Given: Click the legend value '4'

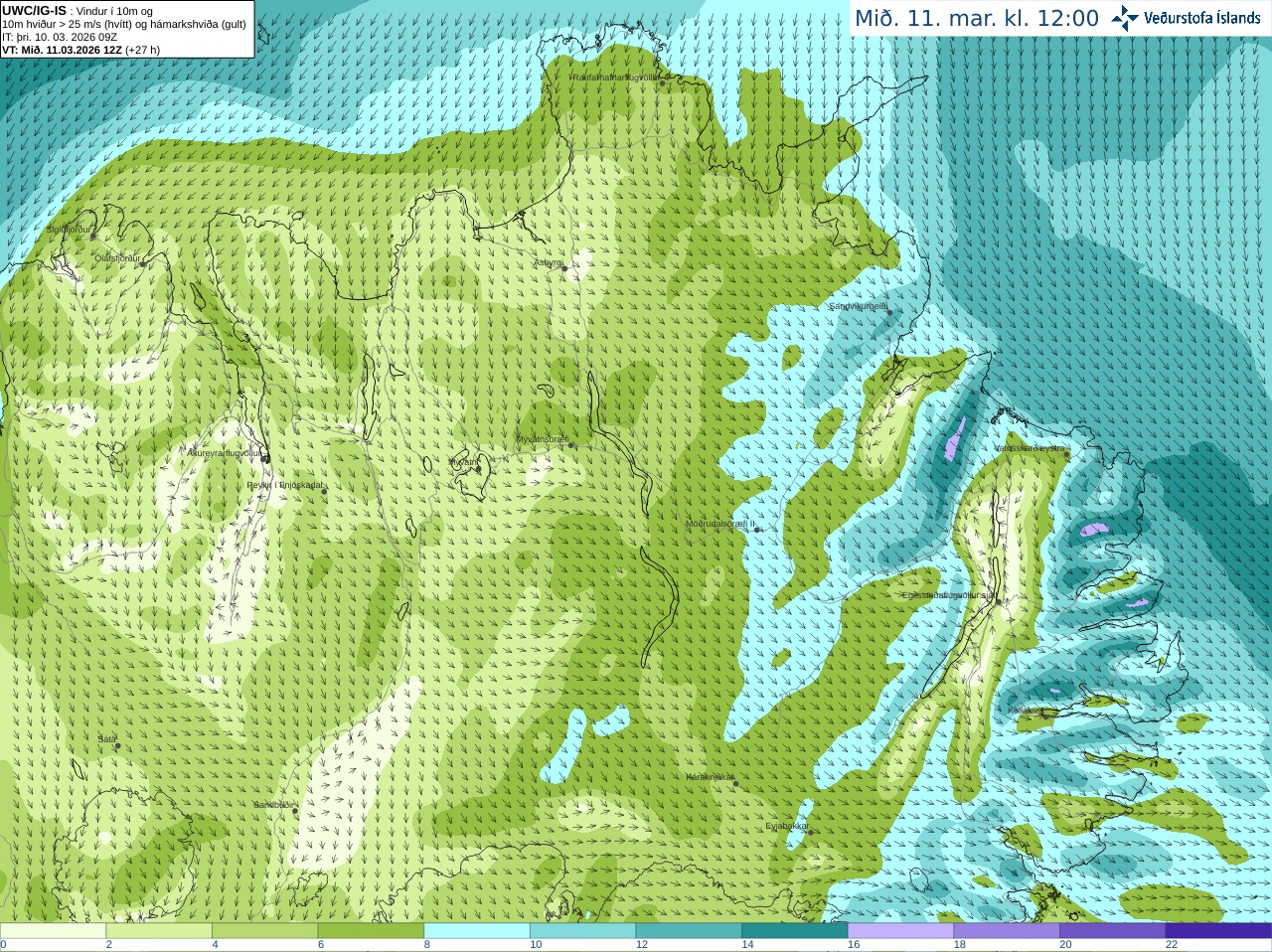Looking at the screenshot, I should tap(215, 945).
